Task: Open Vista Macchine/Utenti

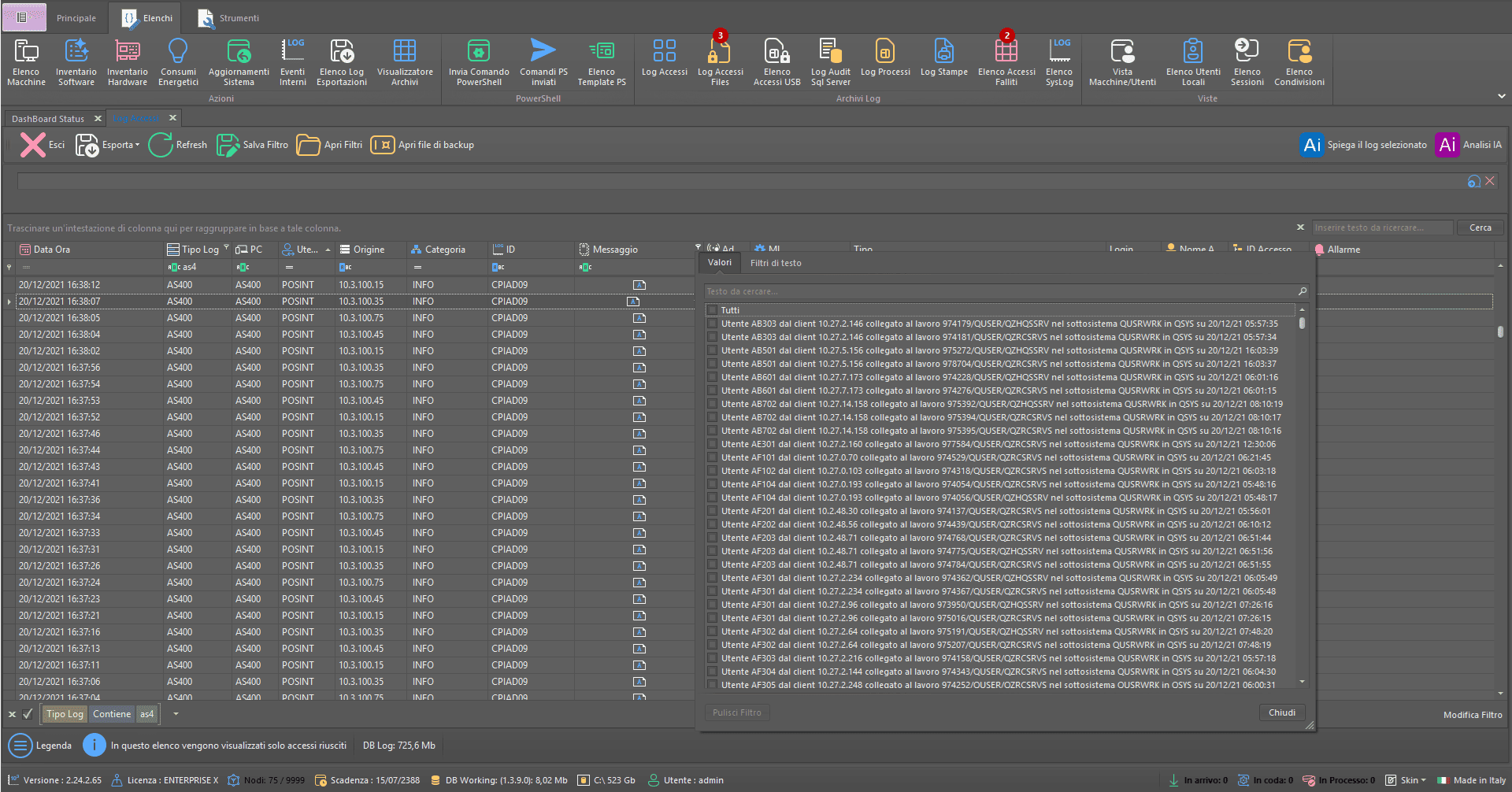Action: tap(1122, 62)
